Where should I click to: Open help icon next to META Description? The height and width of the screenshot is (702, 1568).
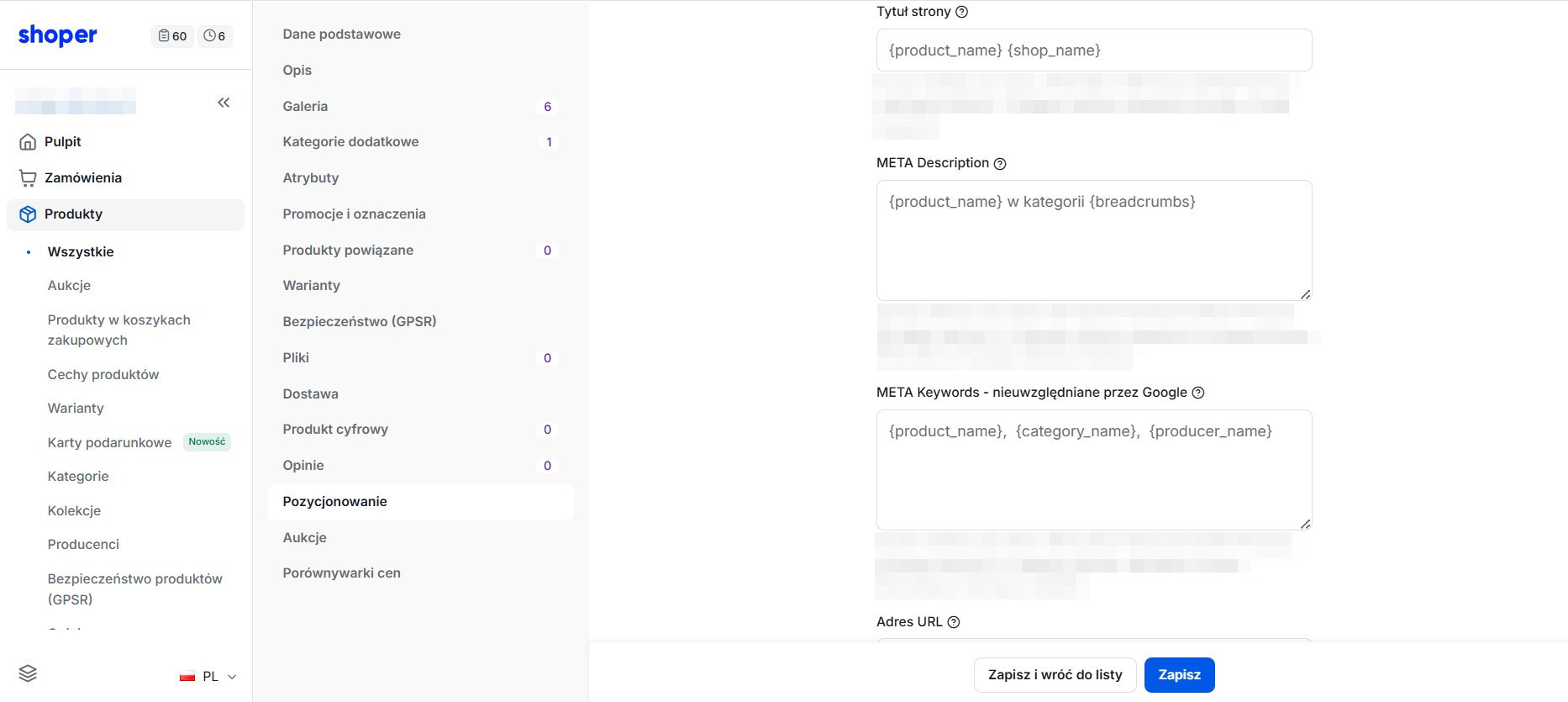pos(1000,164)
